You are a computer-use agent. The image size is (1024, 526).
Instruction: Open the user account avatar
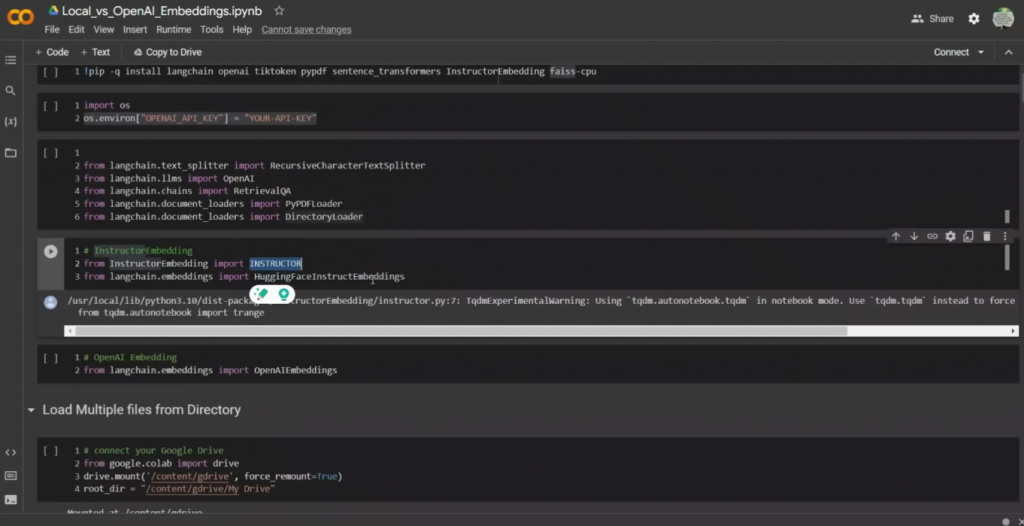pyautogui.click(x=1003, y=18)
